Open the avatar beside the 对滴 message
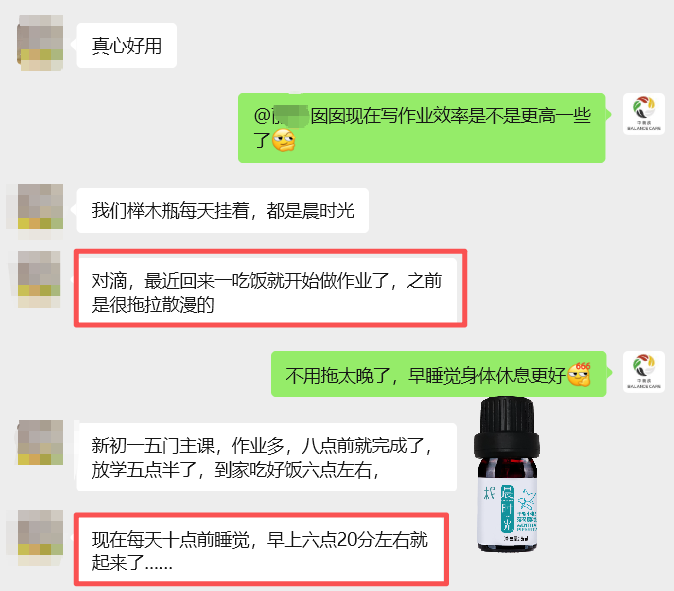Image resolution: width=674 pixels, height=591 pixels. (39, 279)
